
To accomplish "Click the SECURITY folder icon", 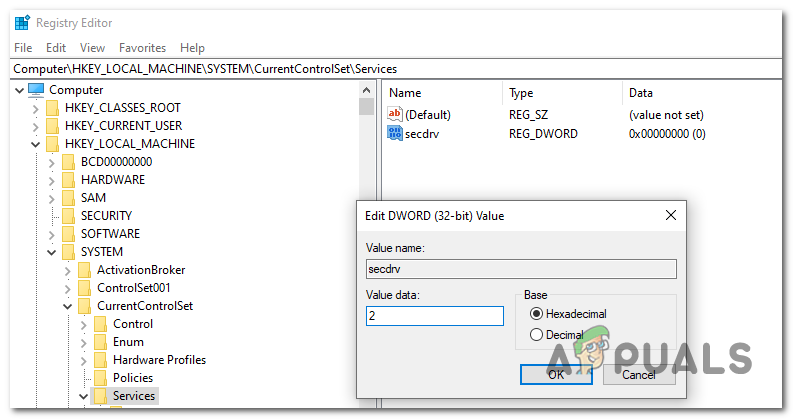I will 68,216.
